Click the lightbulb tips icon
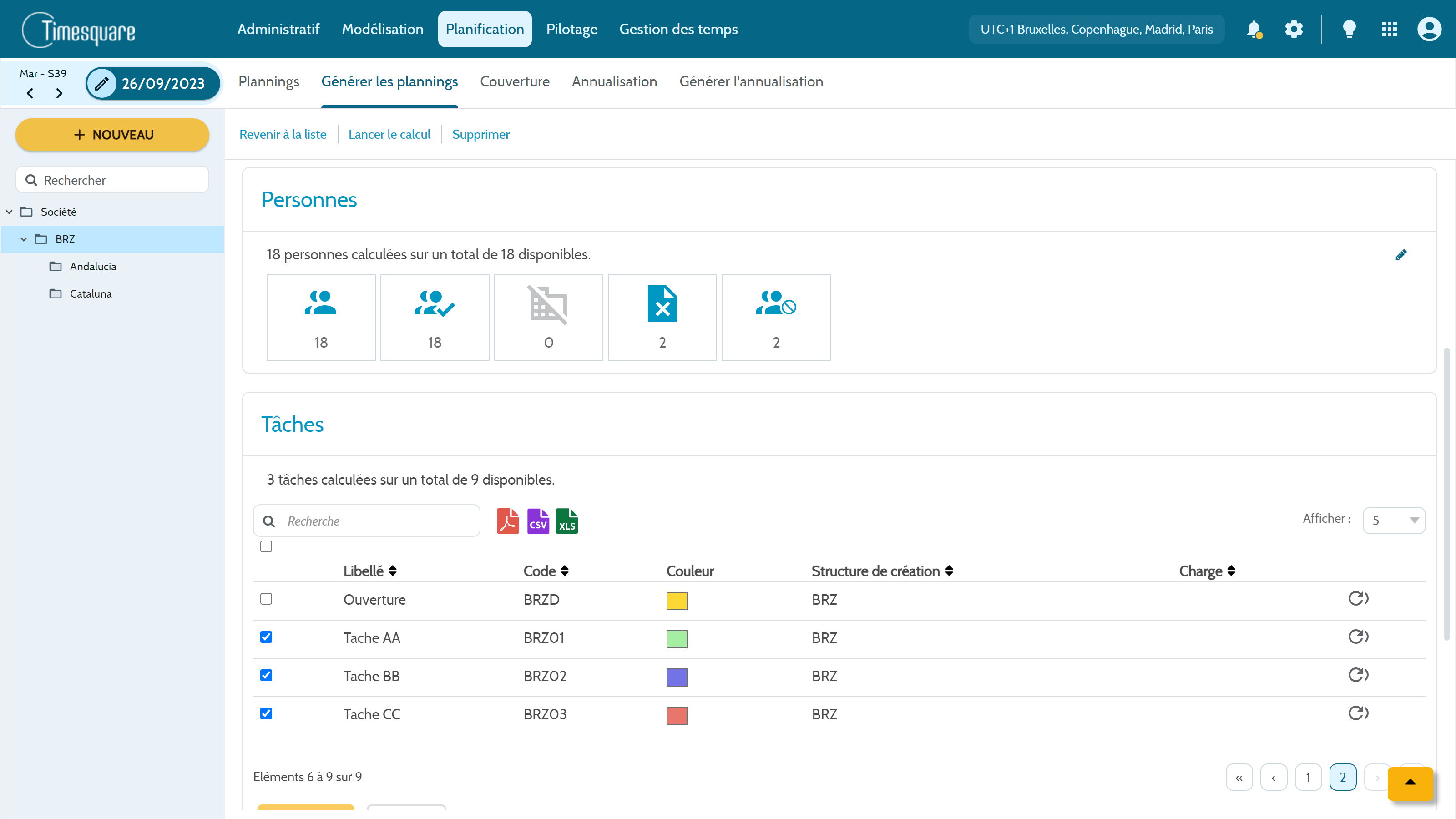 [x=1349, y=30]
